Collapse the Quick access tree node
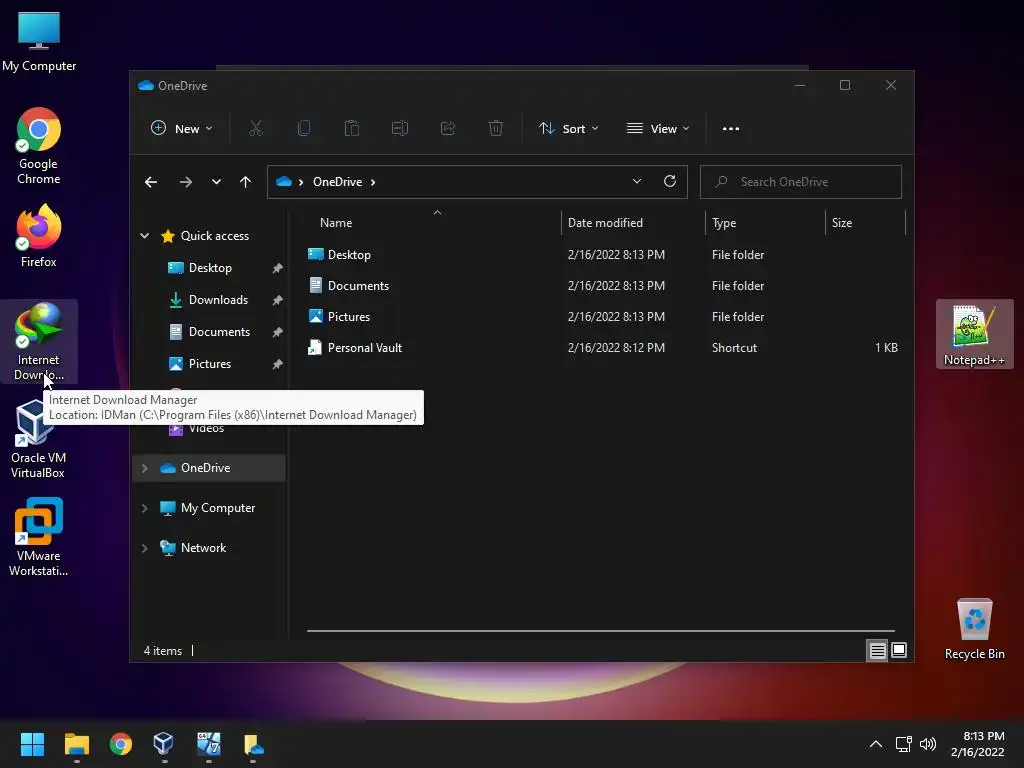The width and height of the screenshot is (1024, 768). tap(144, 236)
